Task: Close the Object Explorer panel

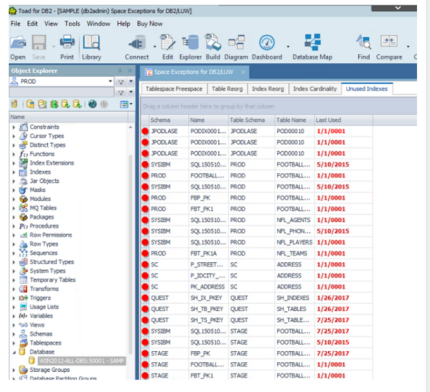Action: [130, 71]
